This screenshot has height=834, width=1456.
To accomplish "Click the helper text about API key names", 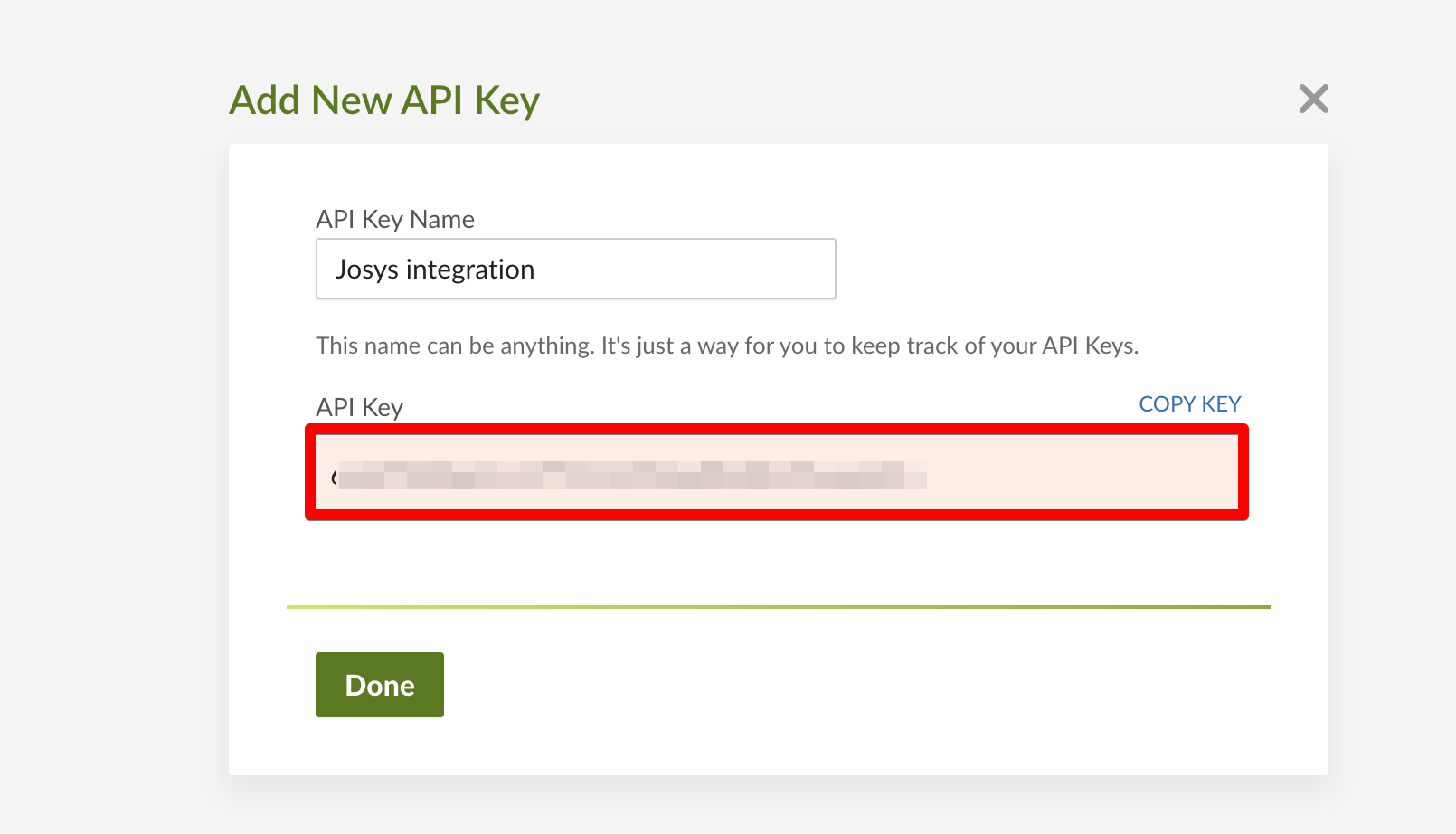I will (x=726, y=346).
